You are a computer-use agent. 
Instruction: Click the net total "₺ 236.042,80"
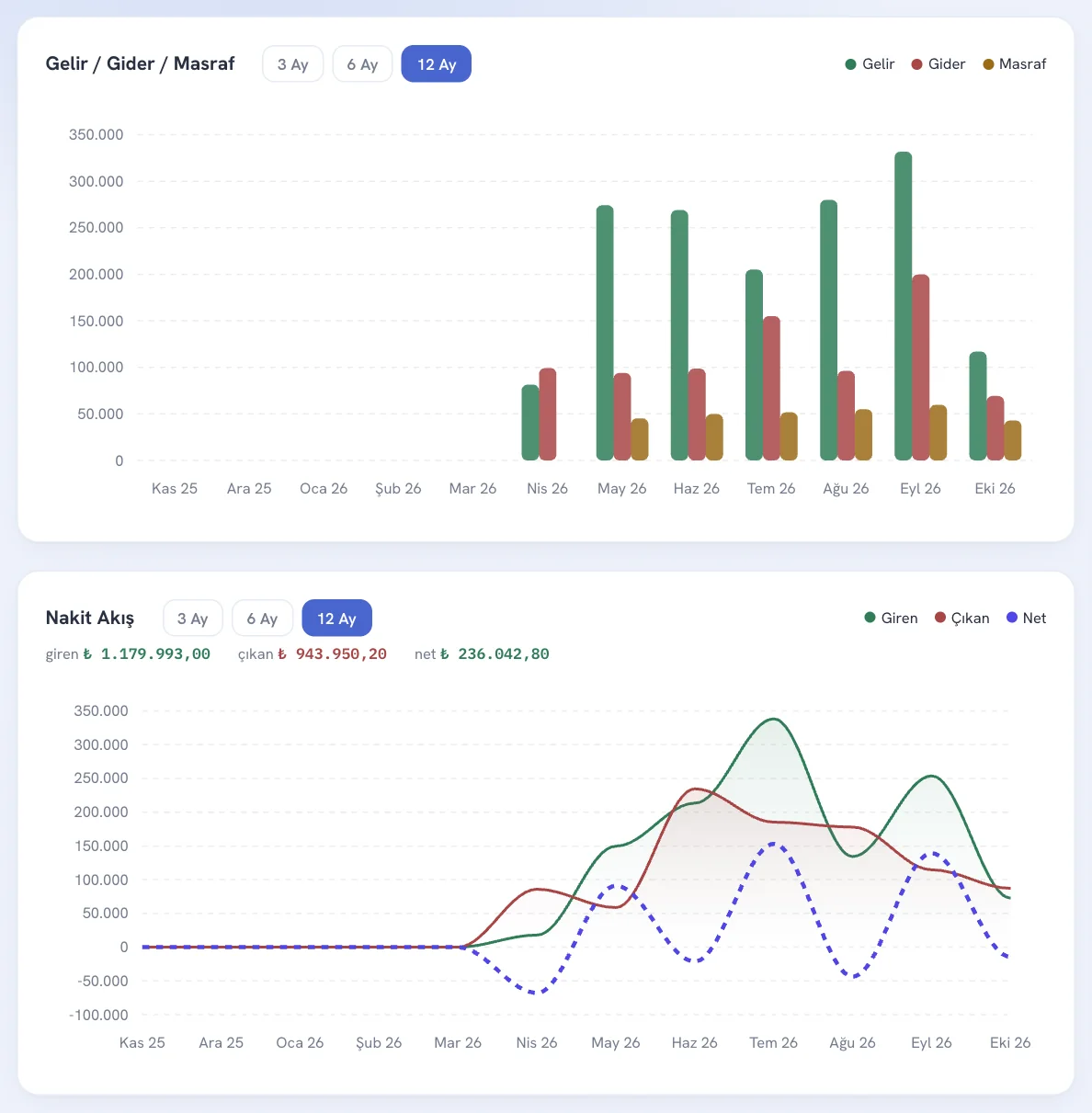[x=495, y=654]
